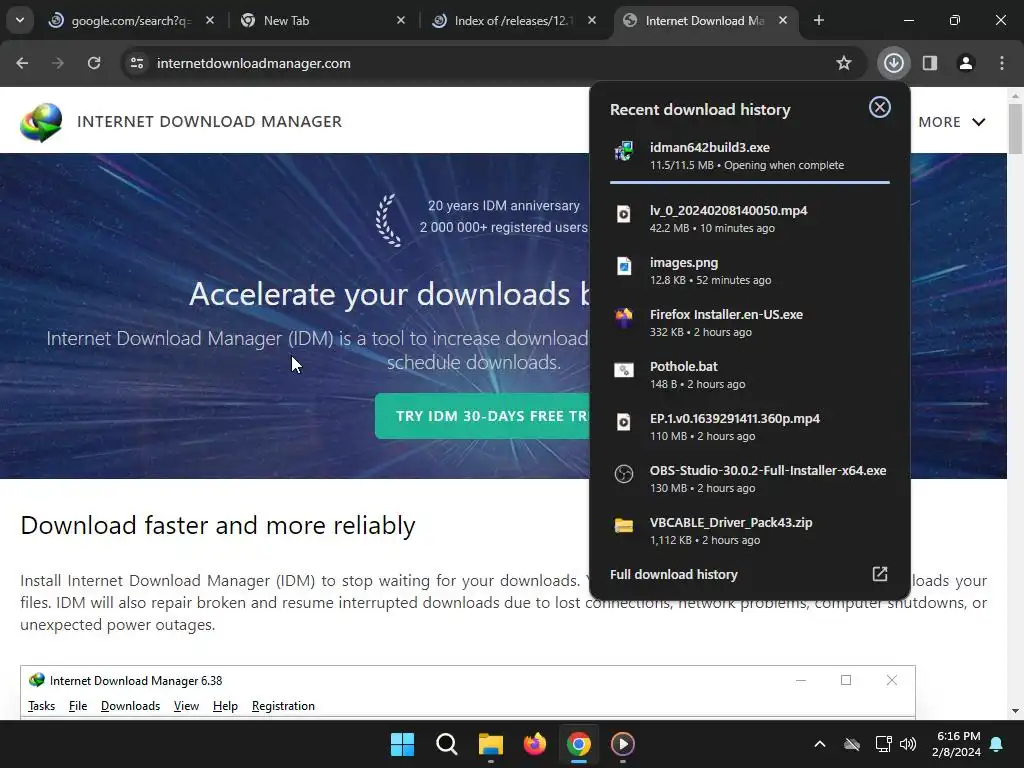Open the Windows Start menu

[402, 744]
